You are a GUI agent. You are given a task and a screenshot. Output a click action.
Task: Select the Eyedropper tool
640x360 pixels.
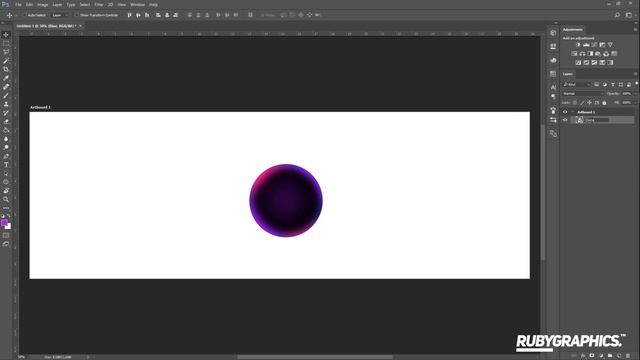tap(6, 78)
